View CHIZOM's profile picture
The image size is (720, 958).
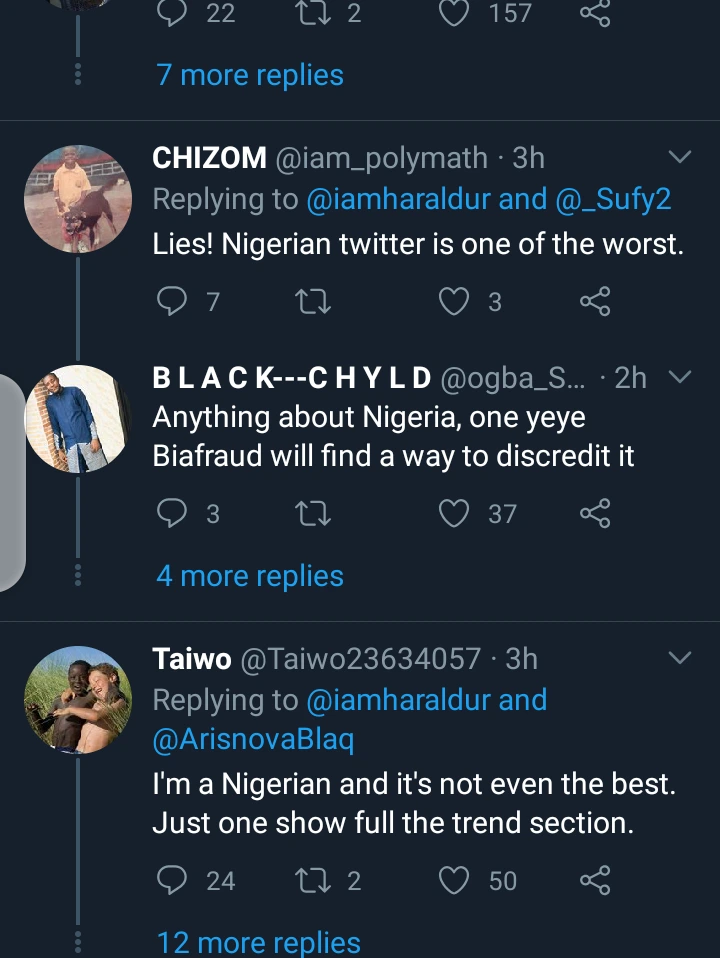click(x=77, y=199)
